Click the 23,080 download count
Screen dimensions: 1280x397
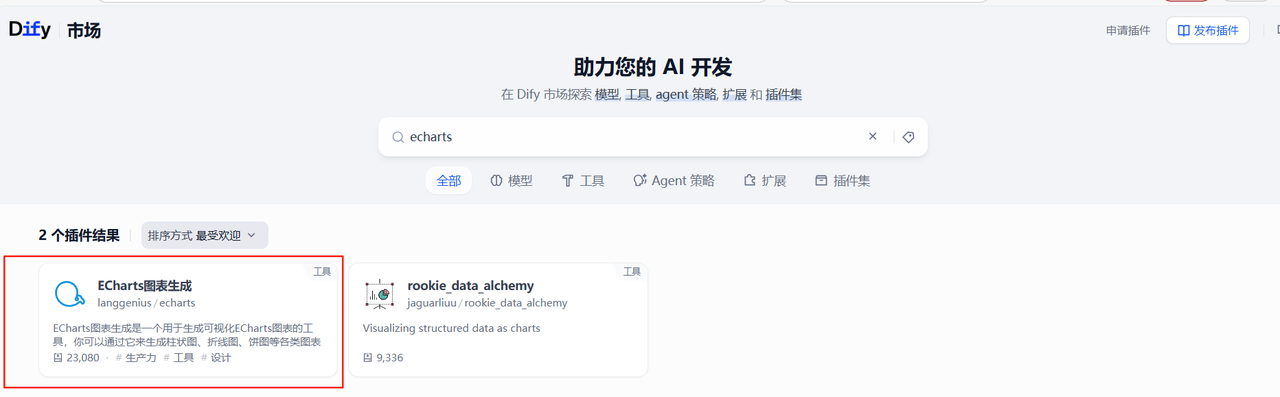tap(83, 358)
